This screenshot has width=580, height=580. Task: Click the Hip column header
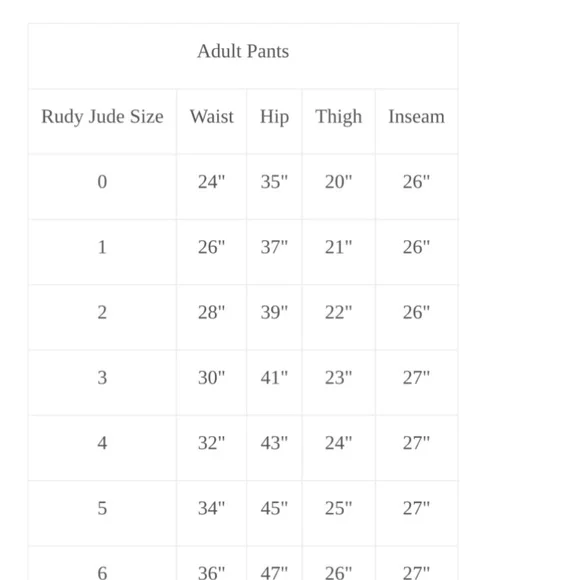click(x=274, y=117)
